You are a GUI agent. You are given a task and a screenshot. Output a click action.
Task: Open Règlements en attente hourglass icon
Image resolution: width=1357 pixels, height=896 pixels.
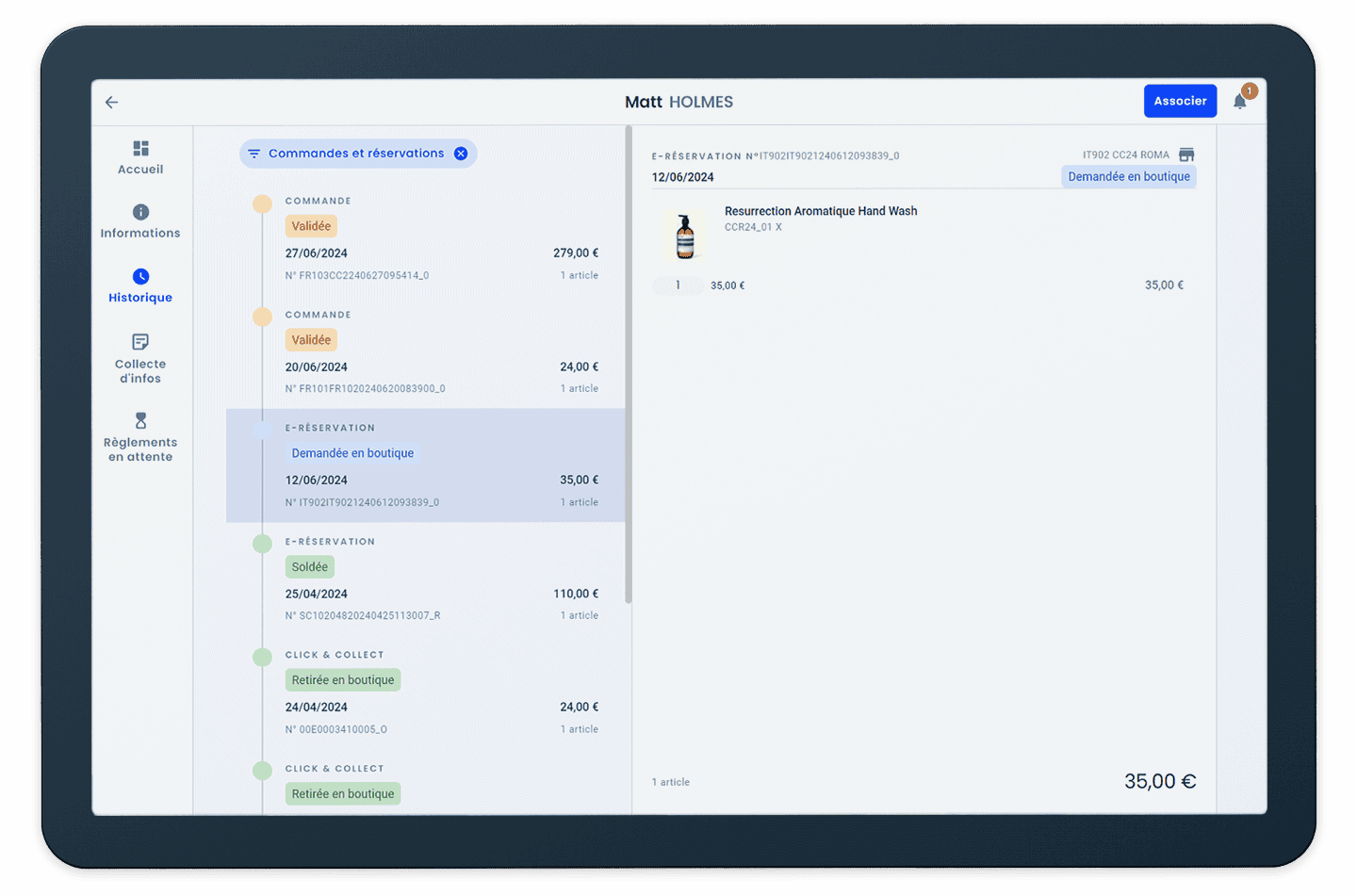[140, 420]
